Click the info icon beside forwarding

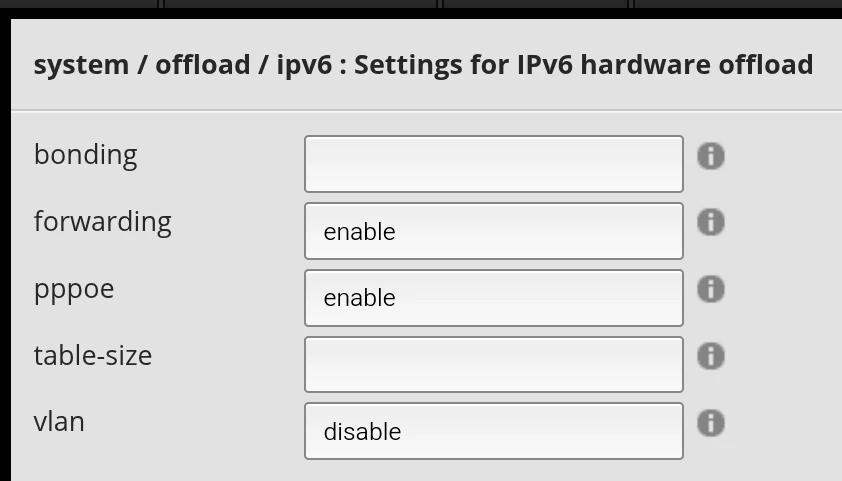(x=710, y=222)
